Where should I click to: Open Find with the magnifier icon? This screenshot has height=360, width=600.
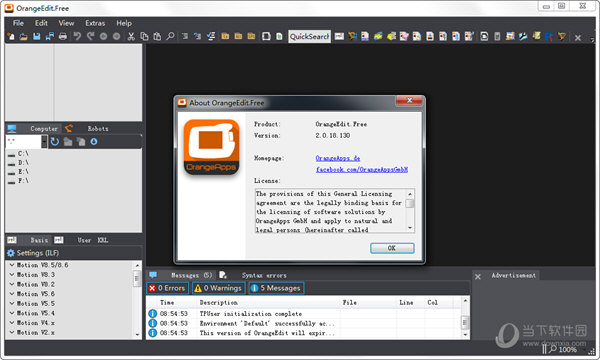tap(170, 36)
